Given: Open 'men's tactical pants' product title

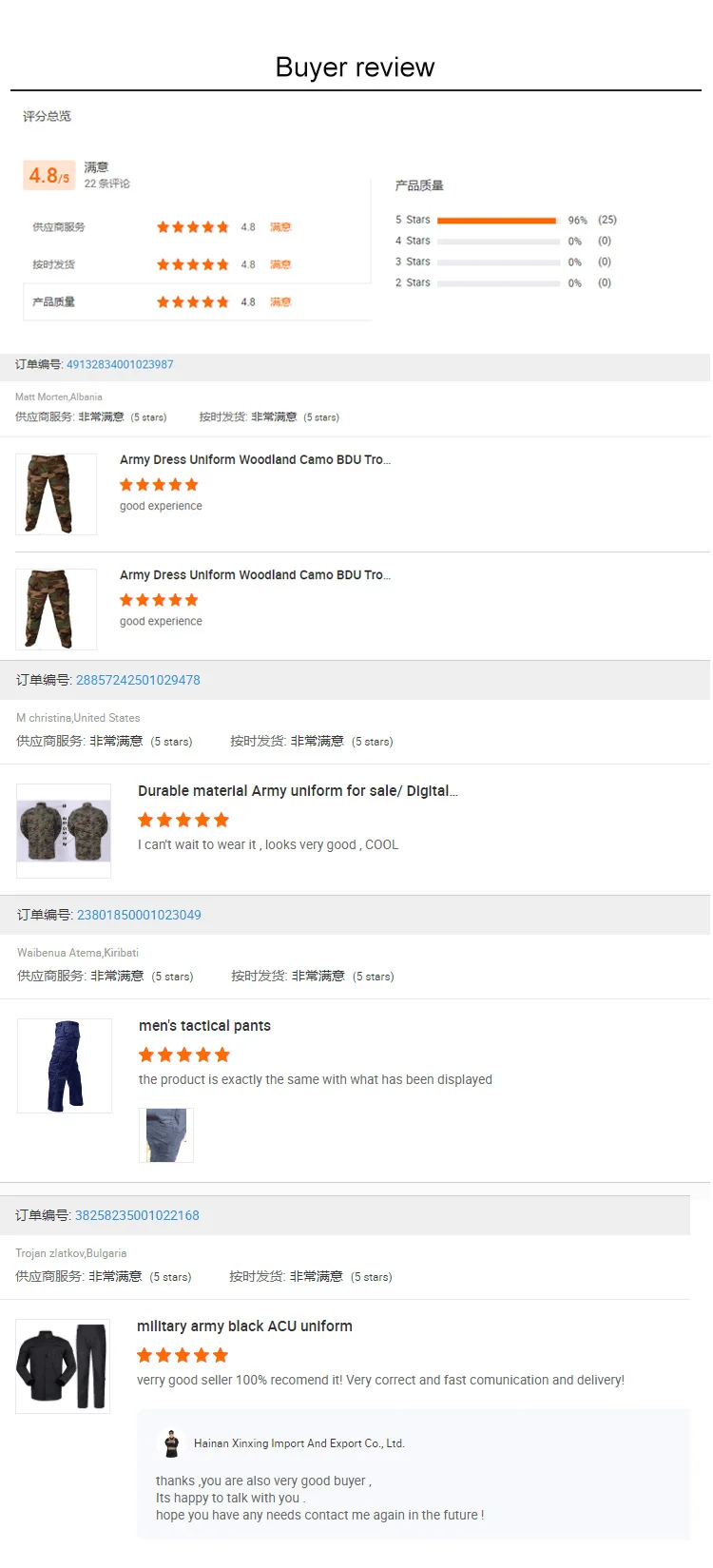Looking at the screenshot, I should 204,1026.
